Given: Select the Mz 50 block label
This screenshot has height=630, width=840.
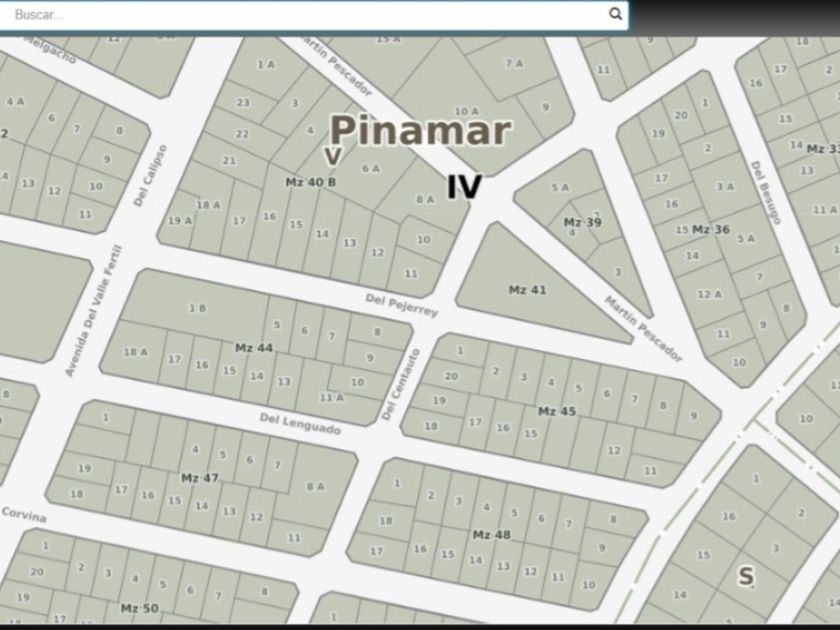Looking at the screenshot, I should [x=140, y=609].
